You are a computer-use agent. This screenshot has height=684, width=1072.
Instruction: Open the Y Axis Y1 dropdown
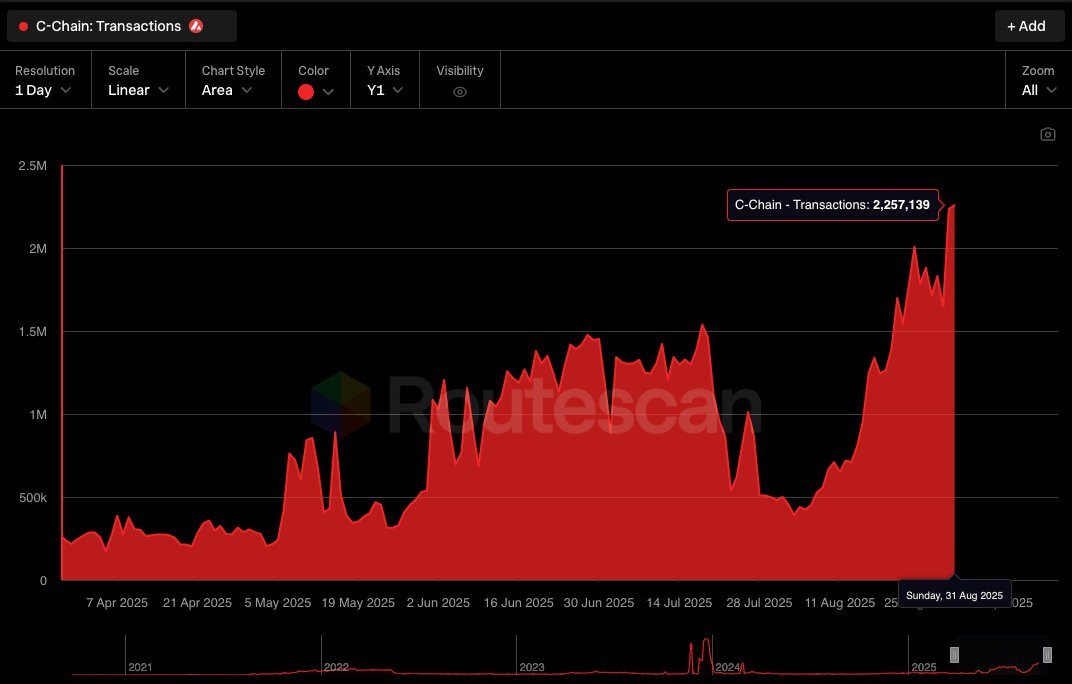point(384,81)
